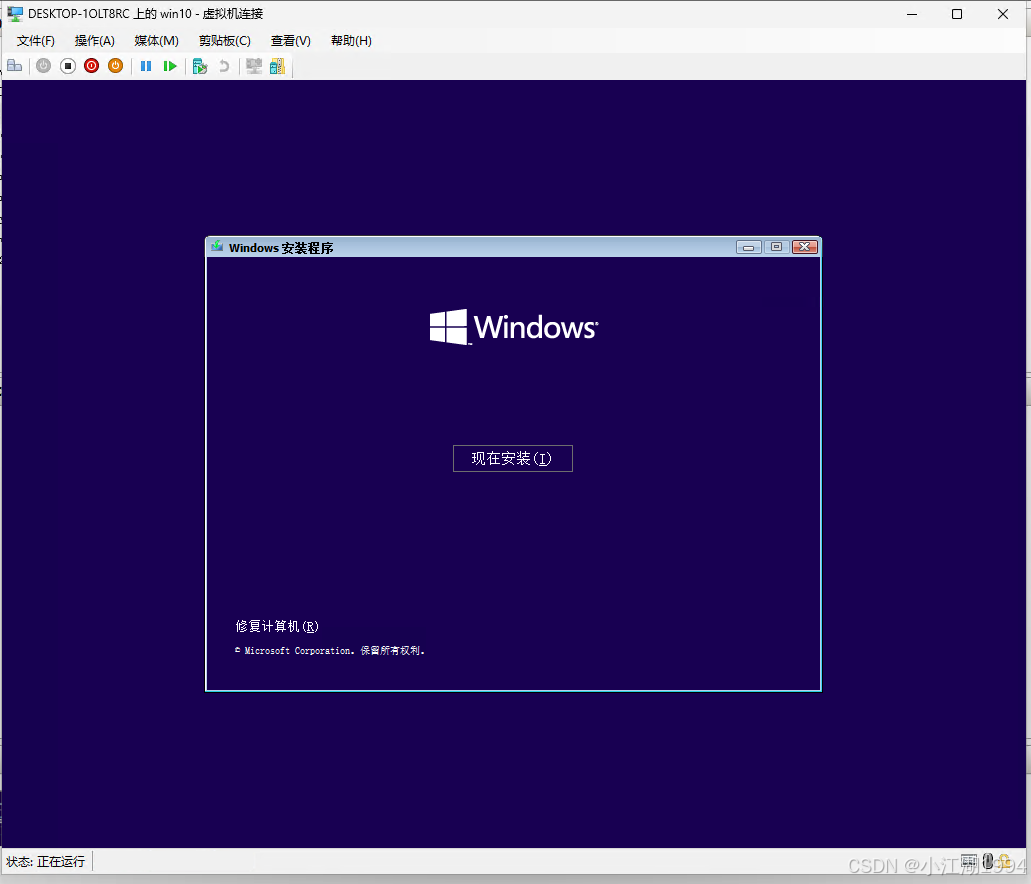This screenshot has height=884, width=1031.
Task: Click the 状态: 正在运行 status text
Action: pos(45,862)
